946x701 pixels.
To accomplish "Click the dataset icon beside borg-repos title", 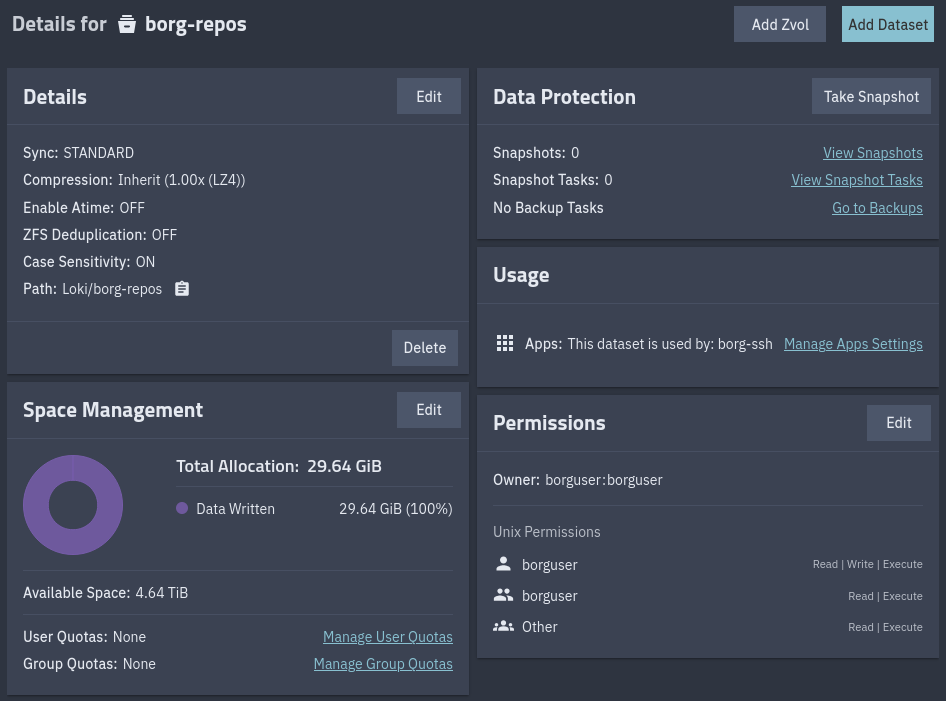I will 126,24.
